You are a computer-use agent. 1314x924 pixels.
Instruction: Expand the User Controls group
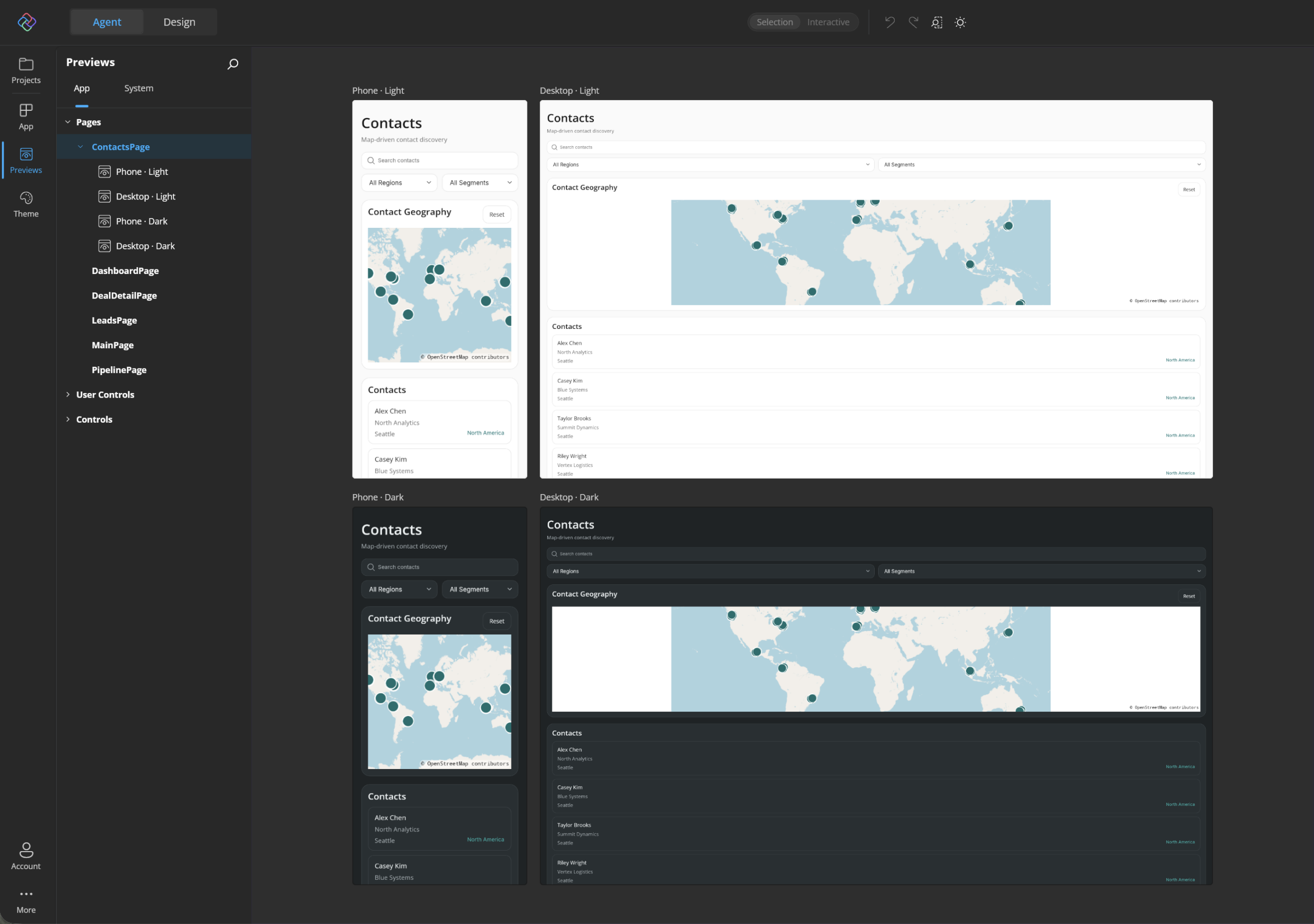tap(68, 395)
